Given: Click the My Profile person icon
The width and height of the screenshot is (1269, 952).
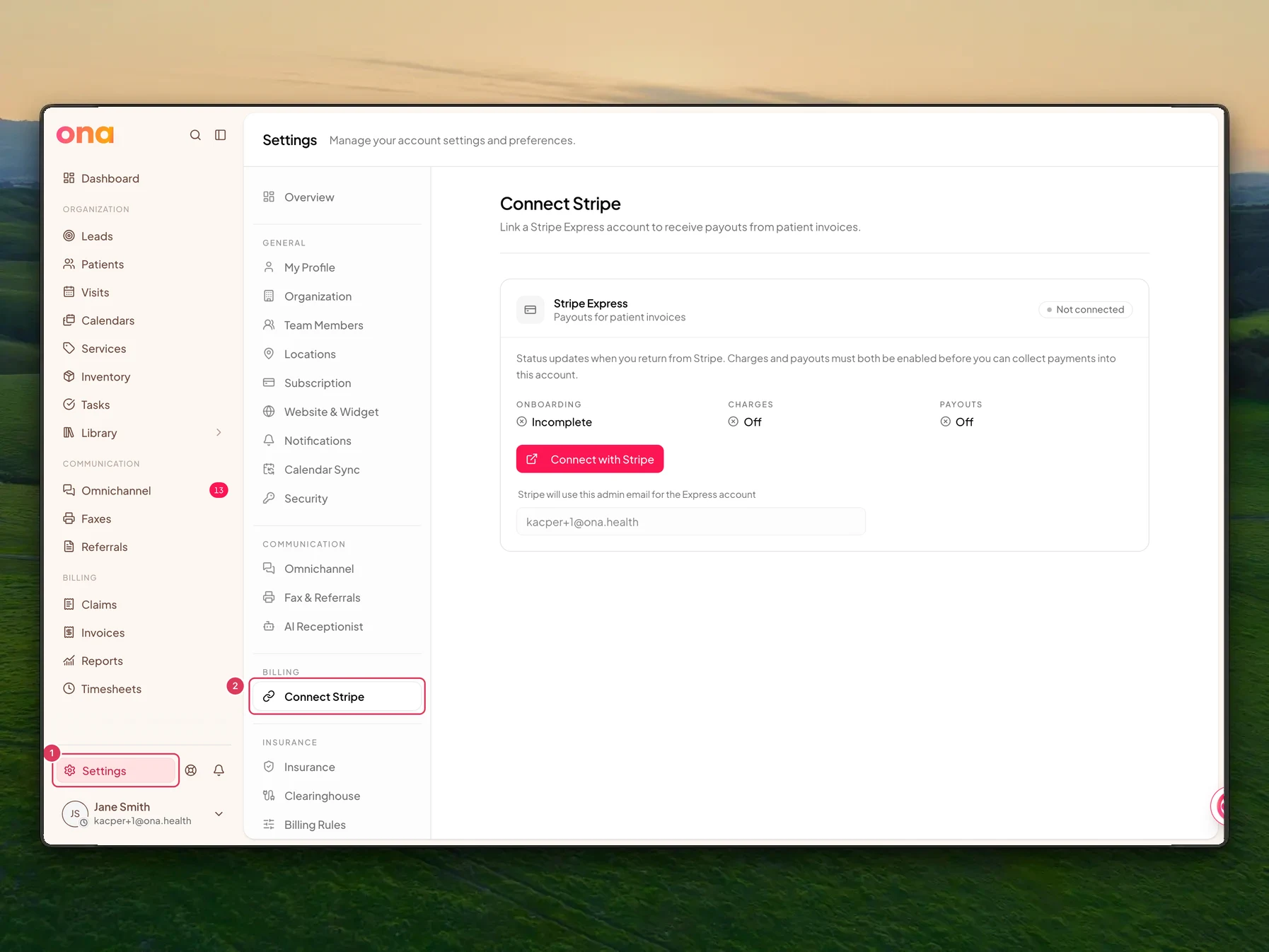Looking at the screenshot, I should [269, 267].
